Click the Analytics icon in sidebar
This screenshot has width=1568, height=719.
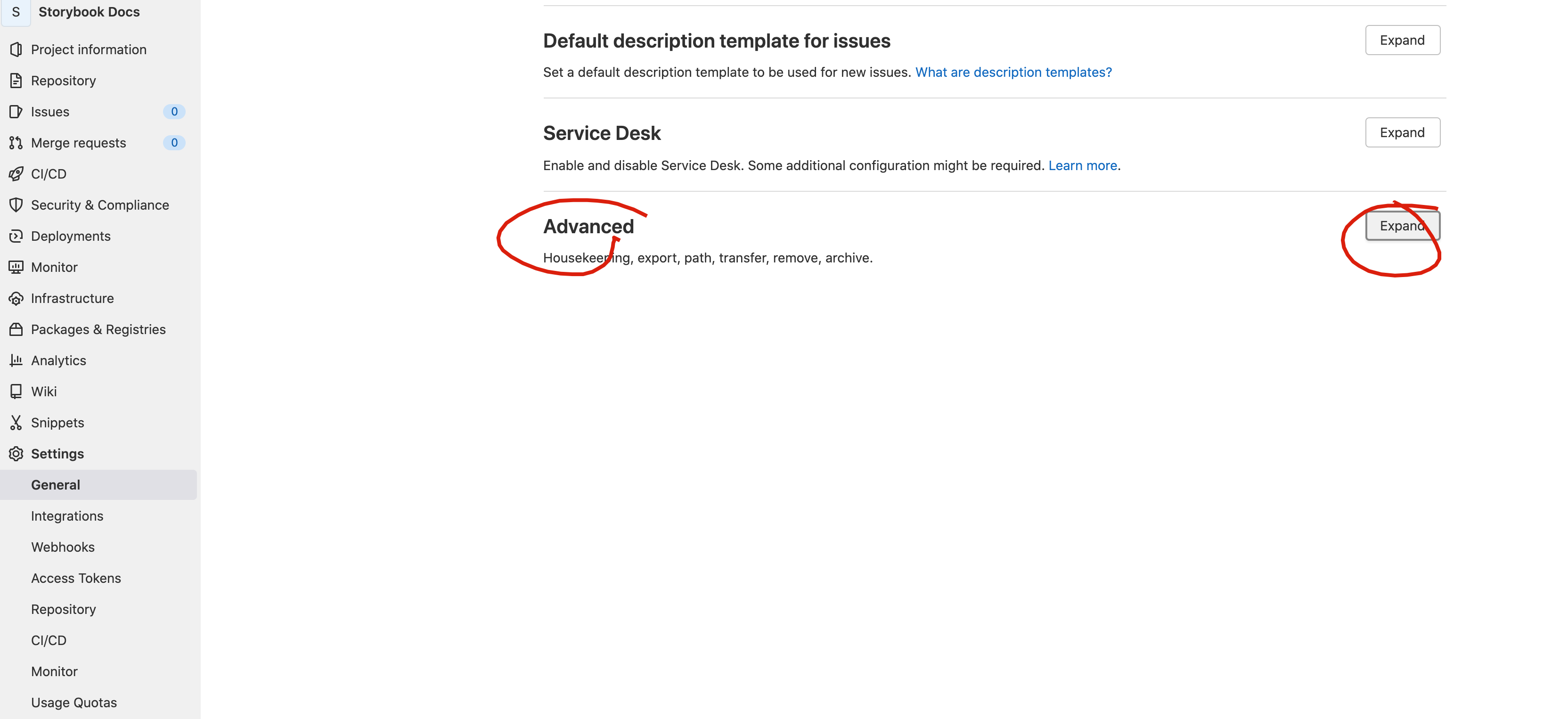[16, 360]
